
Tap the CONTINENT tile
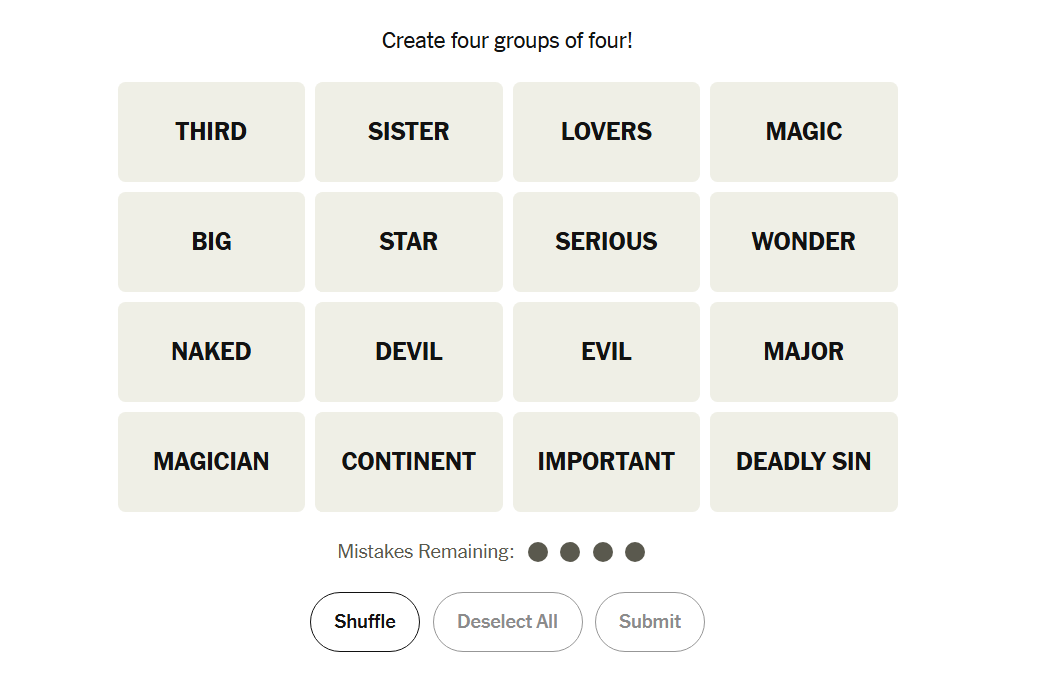408,462
